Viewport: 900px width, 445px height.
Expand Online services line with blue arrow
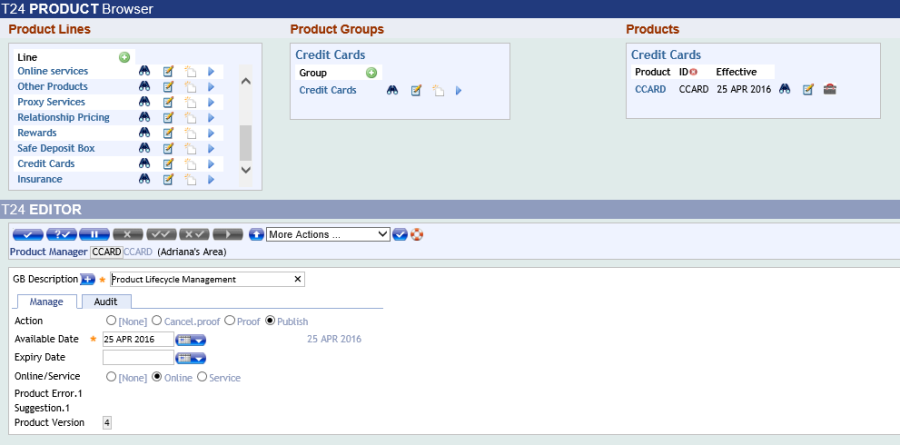pos(211,71)
